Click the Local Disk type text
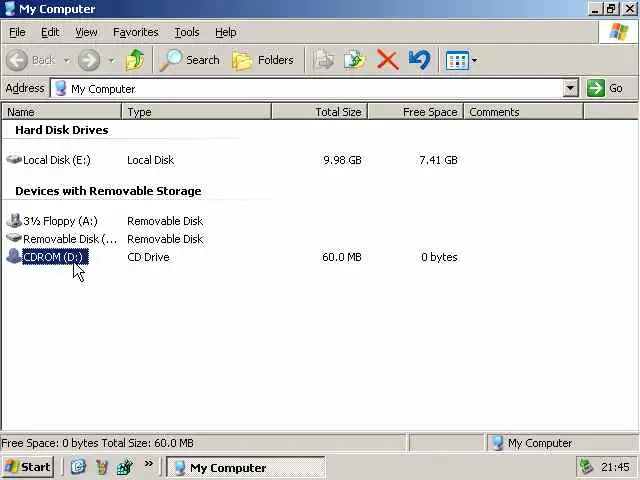Image resolution: width=640 pixels, height=480 pixels. 151,160
